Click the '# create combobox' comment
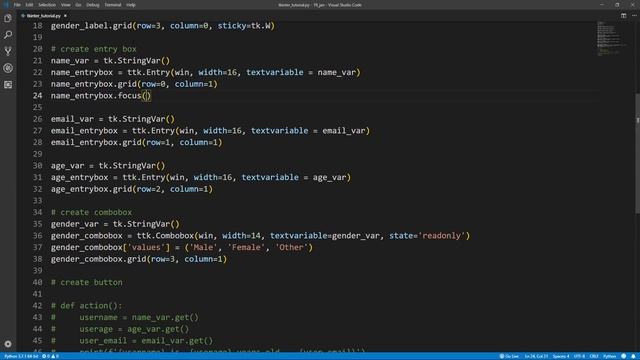 click(91, 212)
